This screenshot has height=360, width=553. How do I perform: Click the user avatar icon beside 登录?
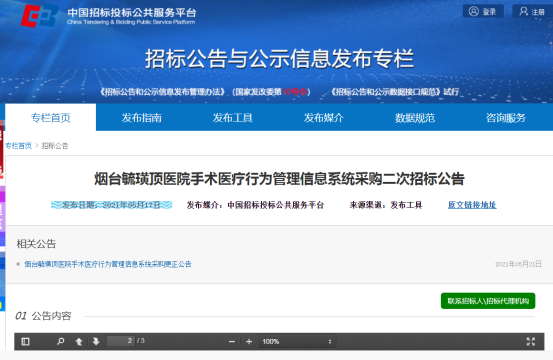474,11
